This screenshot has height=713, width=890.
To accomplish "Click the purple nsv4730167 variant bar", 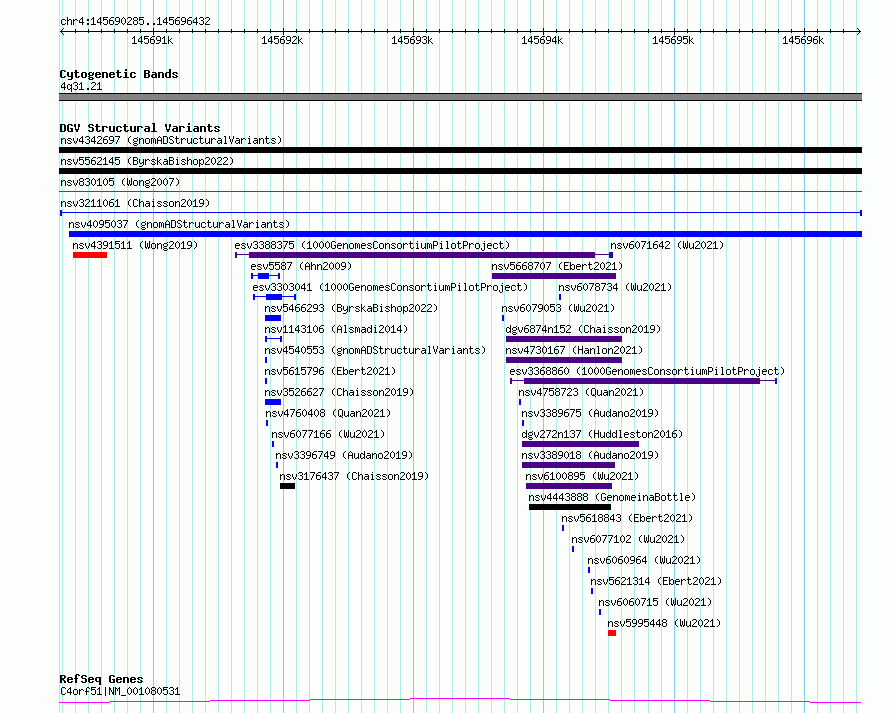I will coord(564,360).
